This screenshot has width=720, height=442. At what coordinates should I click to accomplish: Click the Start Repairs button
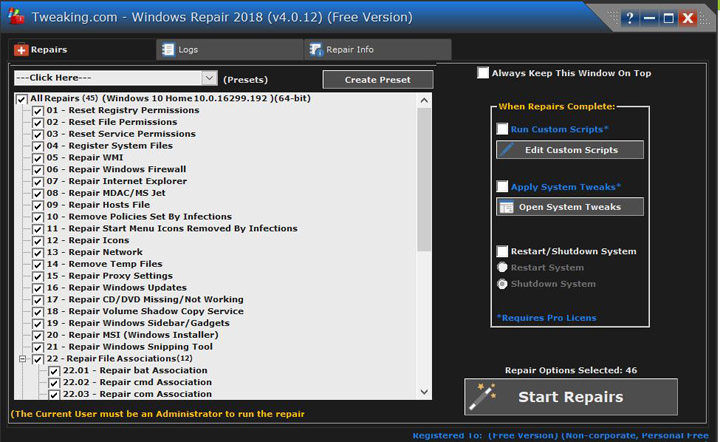[x=571, y=397]
